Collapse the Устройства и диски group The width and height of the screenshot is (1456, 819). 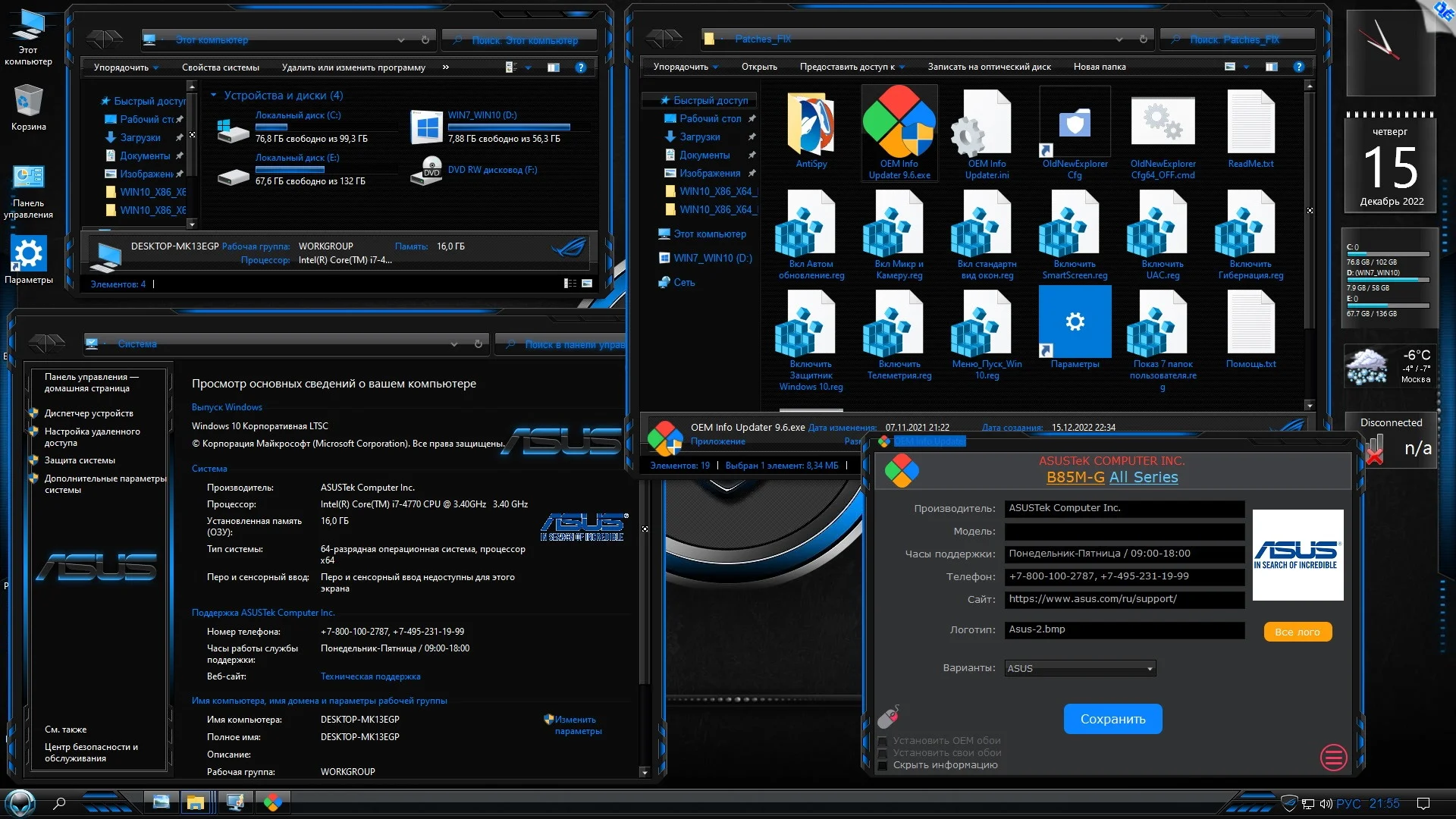click(x=214, y=96)
